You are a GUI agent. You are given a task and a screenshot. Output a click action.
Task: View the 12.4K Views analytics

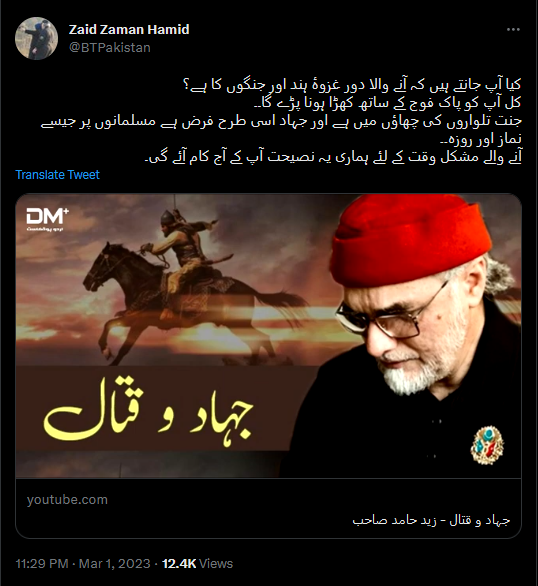click(x=197, y=563)
